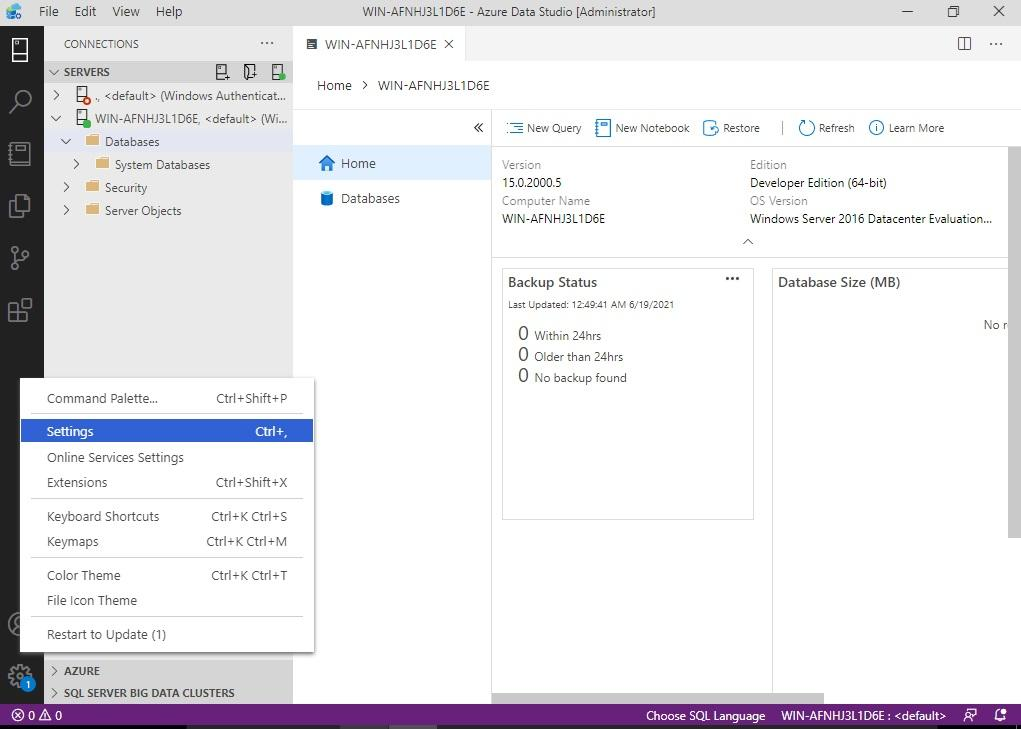The image size is (1021, 729).
Task: Open the Connections view in the activity bar
Action: coord(20,50)
